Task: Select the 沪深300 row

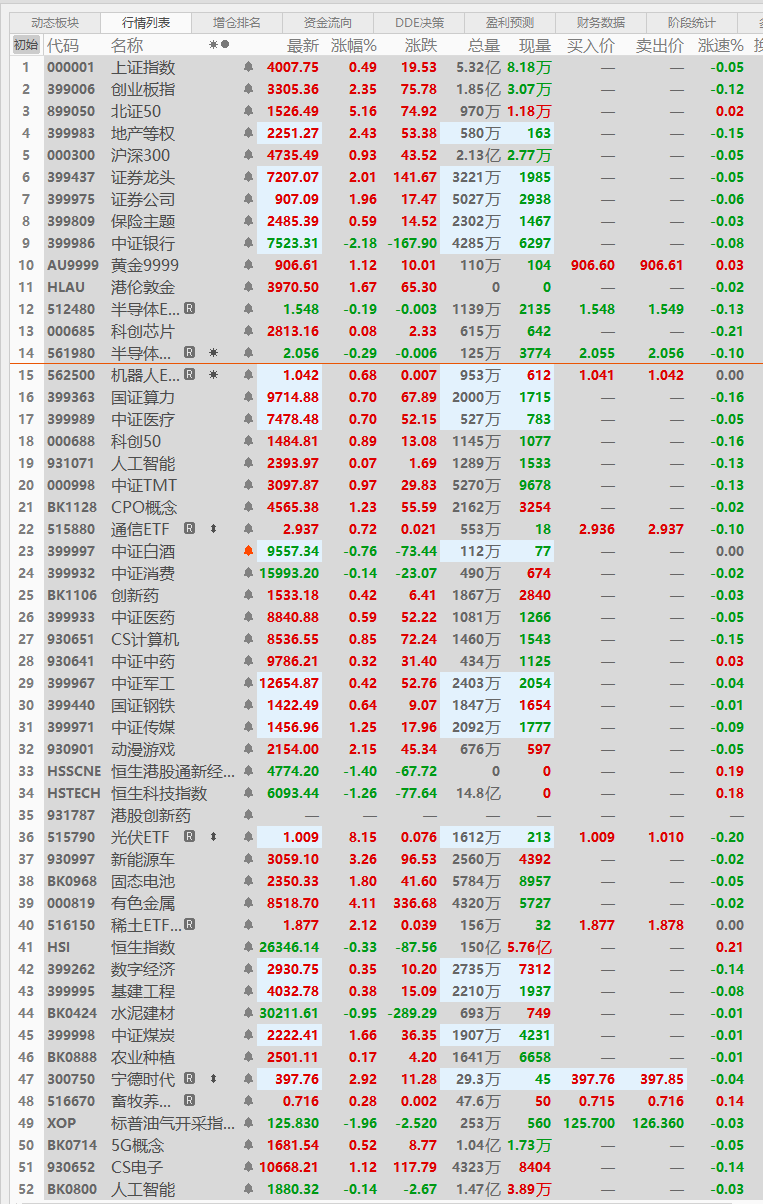Action: coord(140,155)
